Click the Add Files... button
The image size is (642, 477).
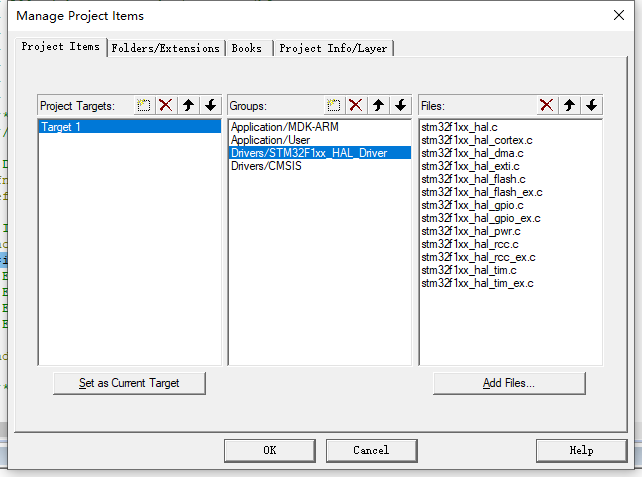[x=509, y=383]
